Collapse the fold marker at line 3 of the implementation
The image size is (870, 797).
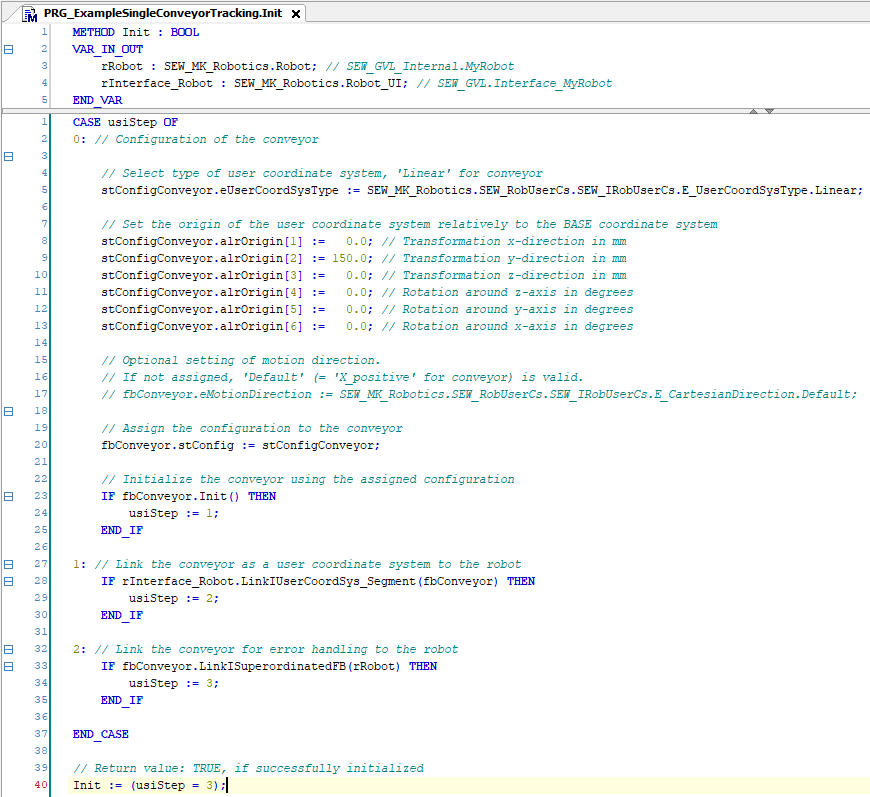[9, 156]
